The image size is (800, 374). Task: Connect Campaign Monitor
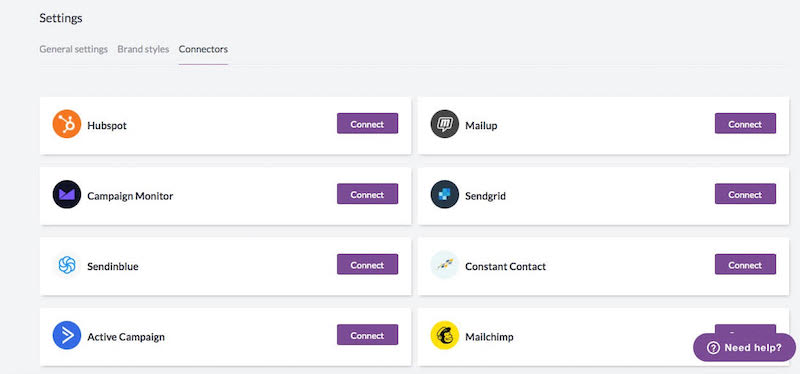pyautogui.click(x=367, y=194)
